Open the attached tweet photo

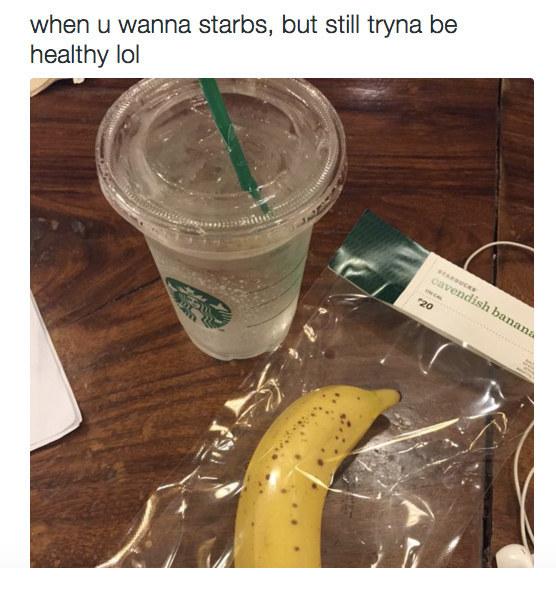(282, 323)
